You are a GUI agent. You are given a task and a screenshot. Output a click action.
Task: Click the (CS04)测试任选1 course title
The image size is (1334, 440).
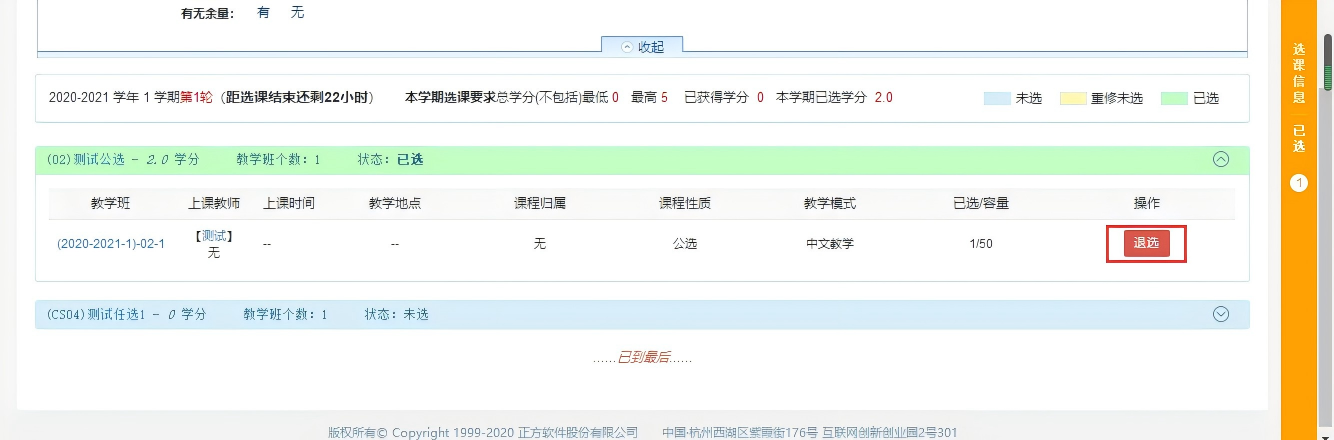[126, 314]
